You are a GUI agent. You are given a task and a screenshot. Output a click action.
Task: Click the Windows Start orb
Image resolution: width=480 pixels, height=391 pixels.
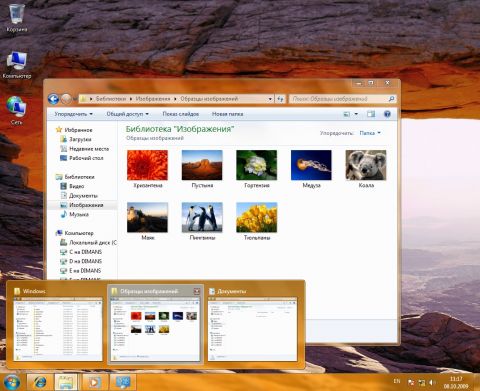pyautogui.click(x=12, y=382)
